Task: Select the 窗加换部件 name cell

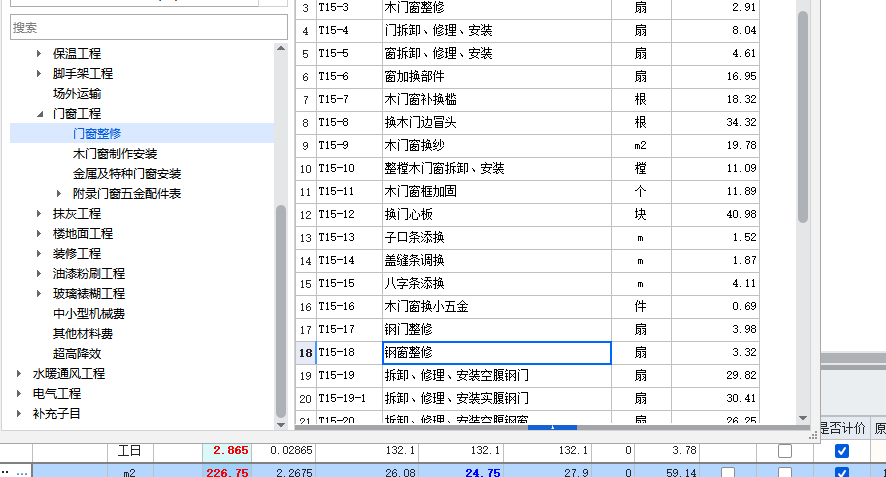Action: 497,76
